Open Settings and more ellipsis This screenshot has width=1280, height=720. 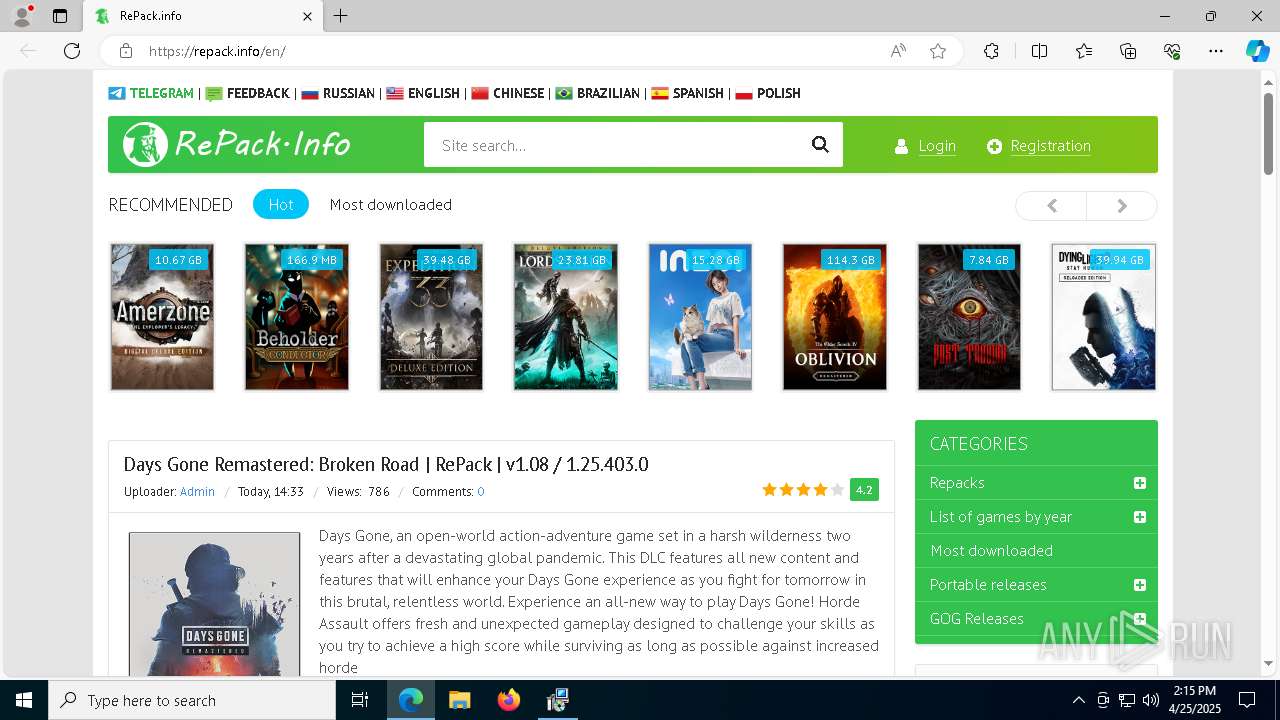pos(1216,51)
